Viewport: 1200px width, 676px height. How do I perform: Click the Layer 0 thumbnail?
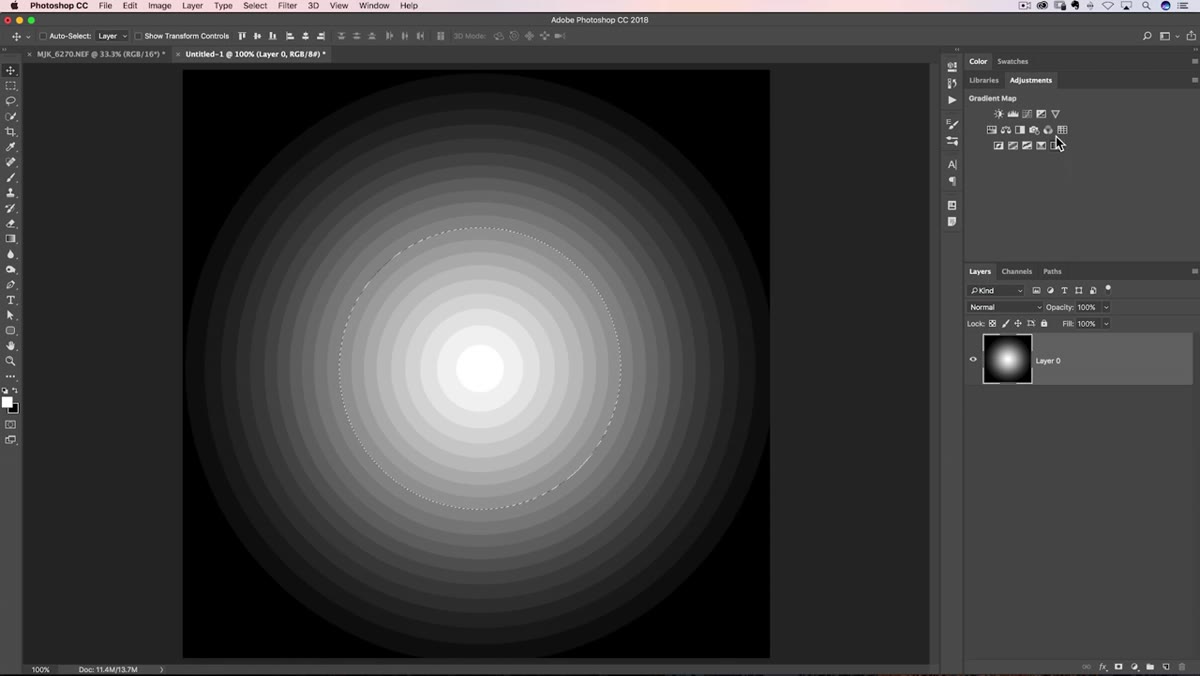[x=1008, y=359]
